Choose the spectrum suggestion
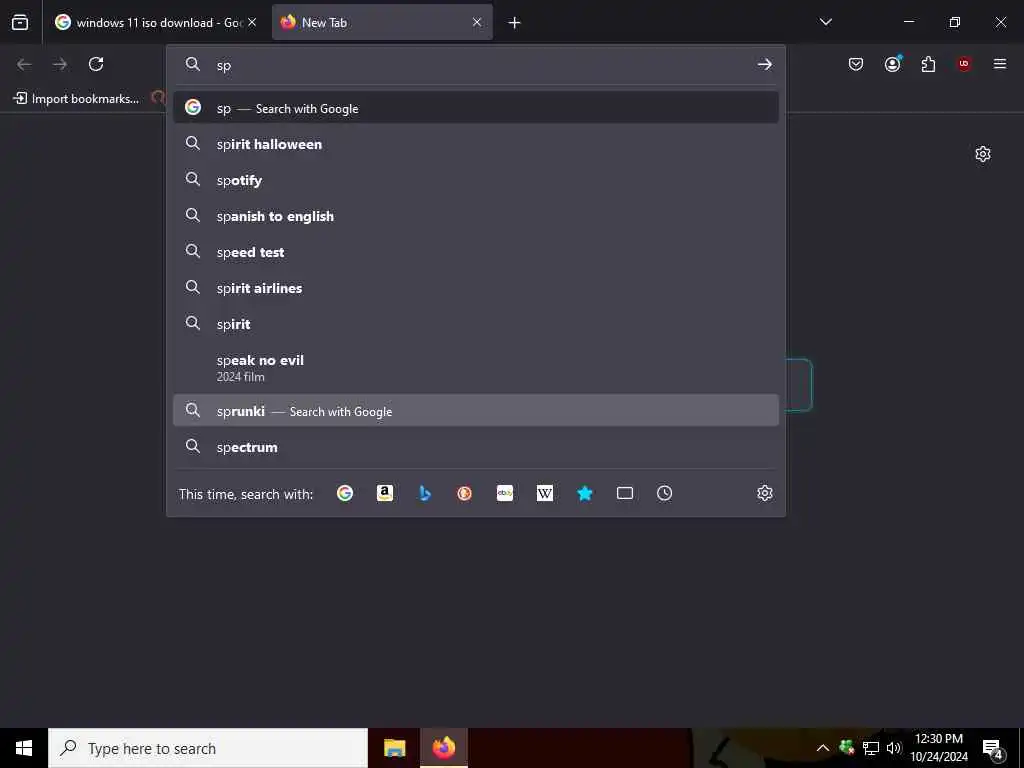The image size is (1024, 768). pos(476,447)
